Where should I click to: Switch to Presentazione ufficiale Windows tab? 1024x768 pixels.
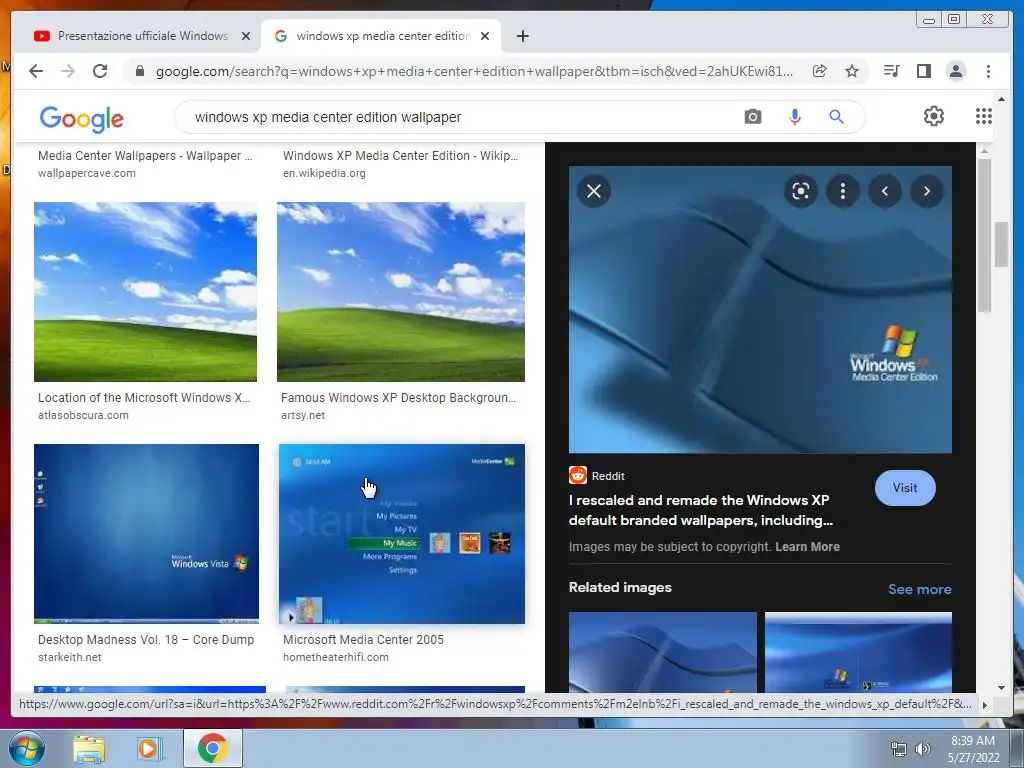pyautogui.click(x=142, y=36)
